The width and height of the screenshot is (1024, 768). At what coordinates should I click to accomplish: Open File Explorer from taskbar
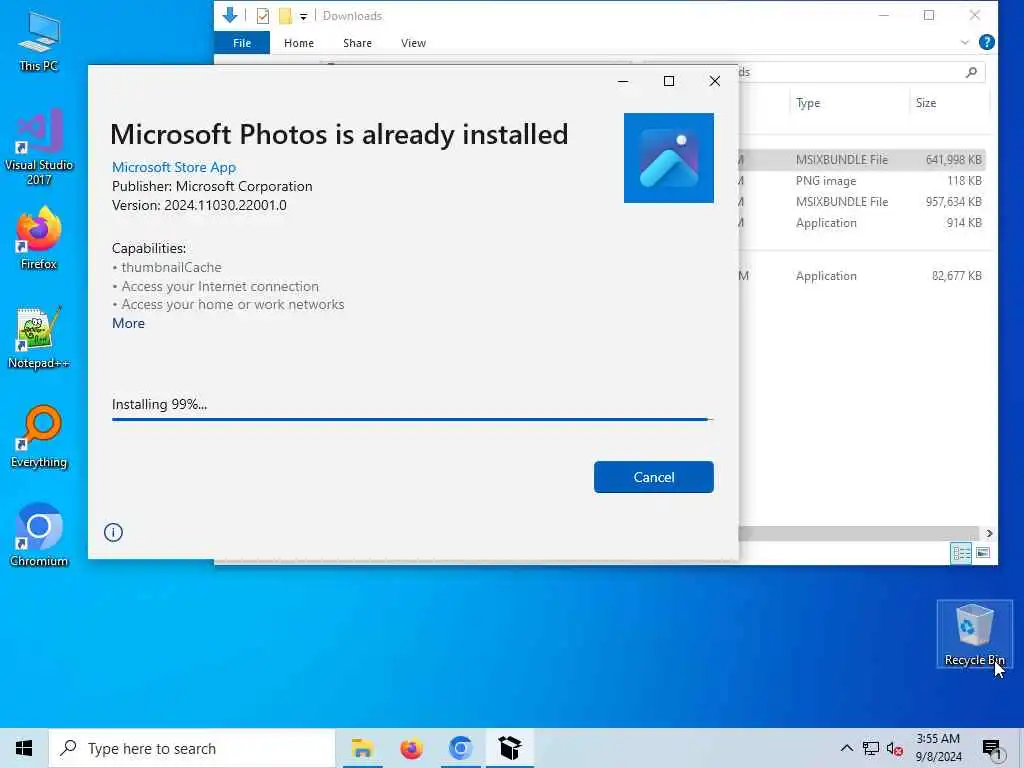pos(362,748)
